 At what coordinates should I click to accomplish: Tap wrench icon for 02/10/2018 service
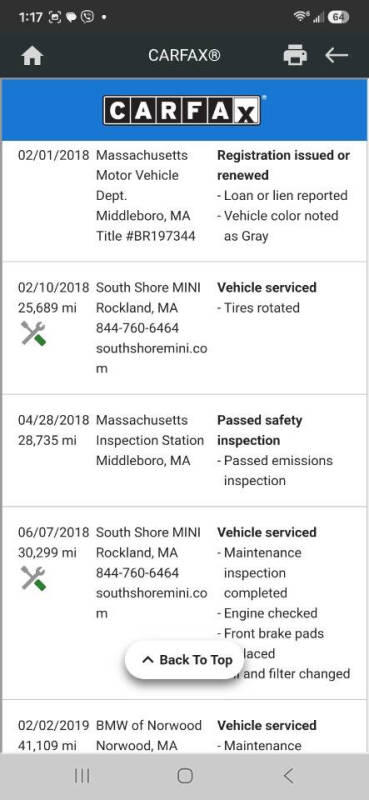(33, 333)
